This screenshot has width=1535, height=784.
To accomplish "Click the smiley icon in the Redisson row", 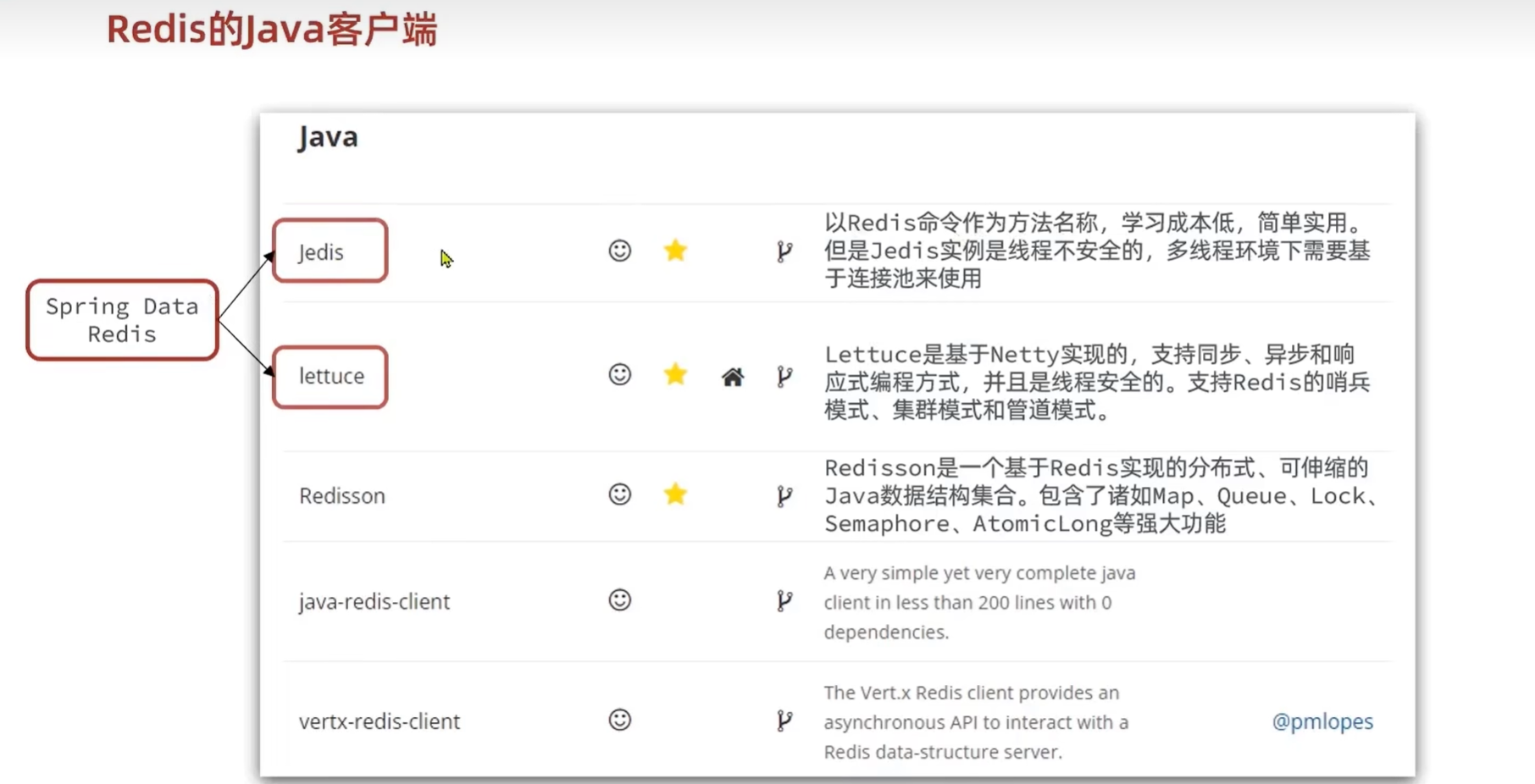I will (620, 494).
